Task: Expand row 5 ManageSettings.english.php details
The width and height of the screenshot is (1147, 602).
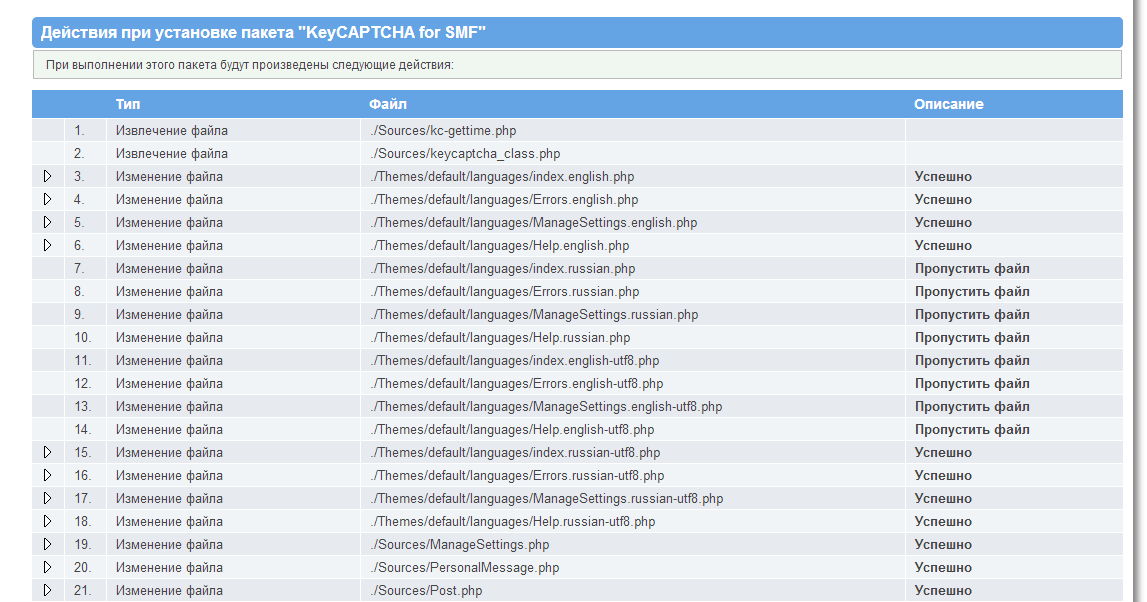Action: pos(48,222)
